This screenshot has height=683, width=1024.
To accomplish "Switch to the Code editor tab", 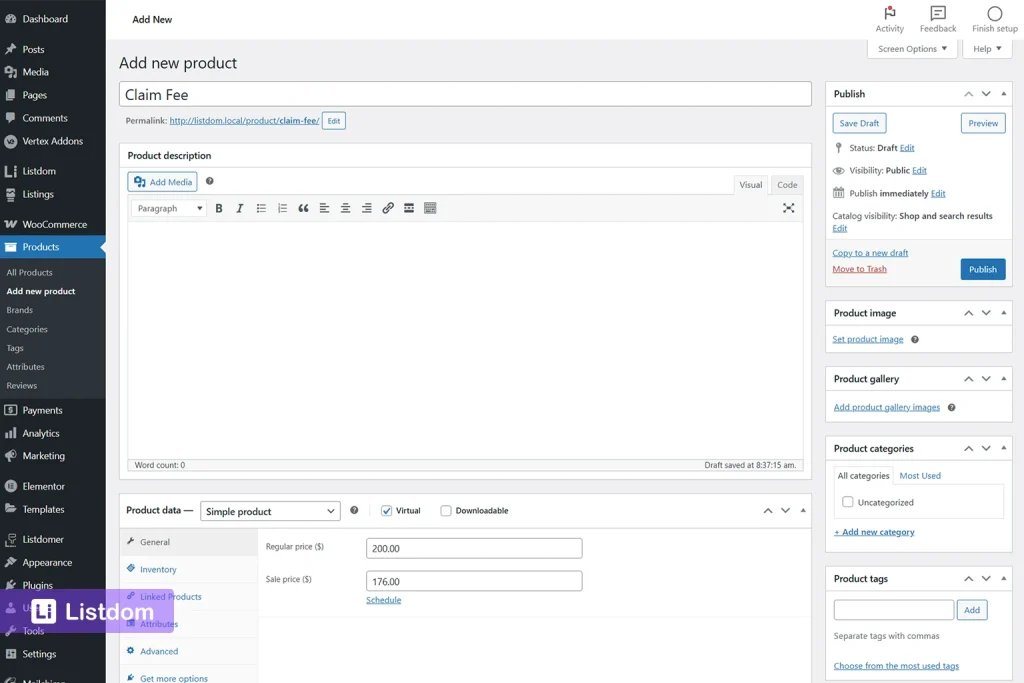I will click(787, 185).
